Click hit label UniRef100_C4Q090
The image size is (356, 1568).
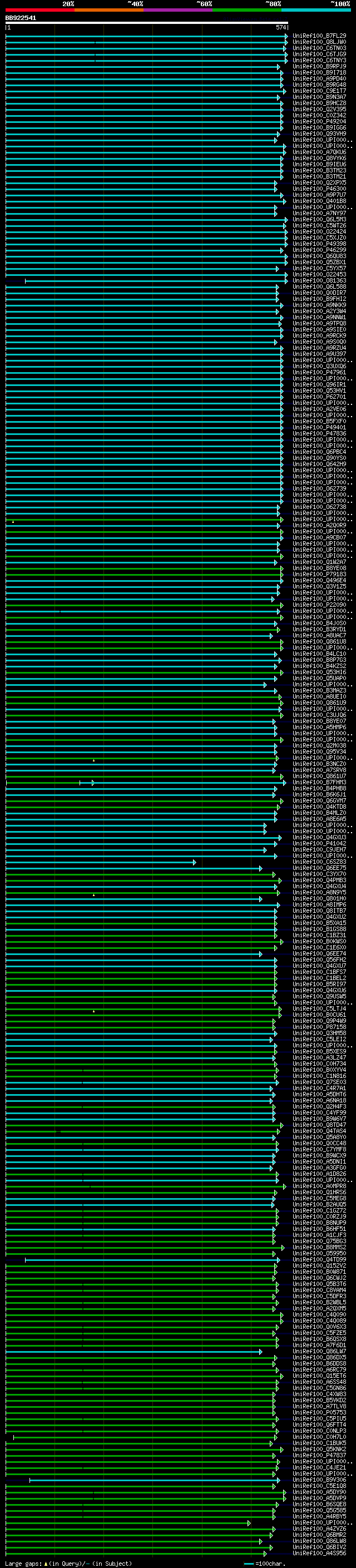click(319, 1314)
